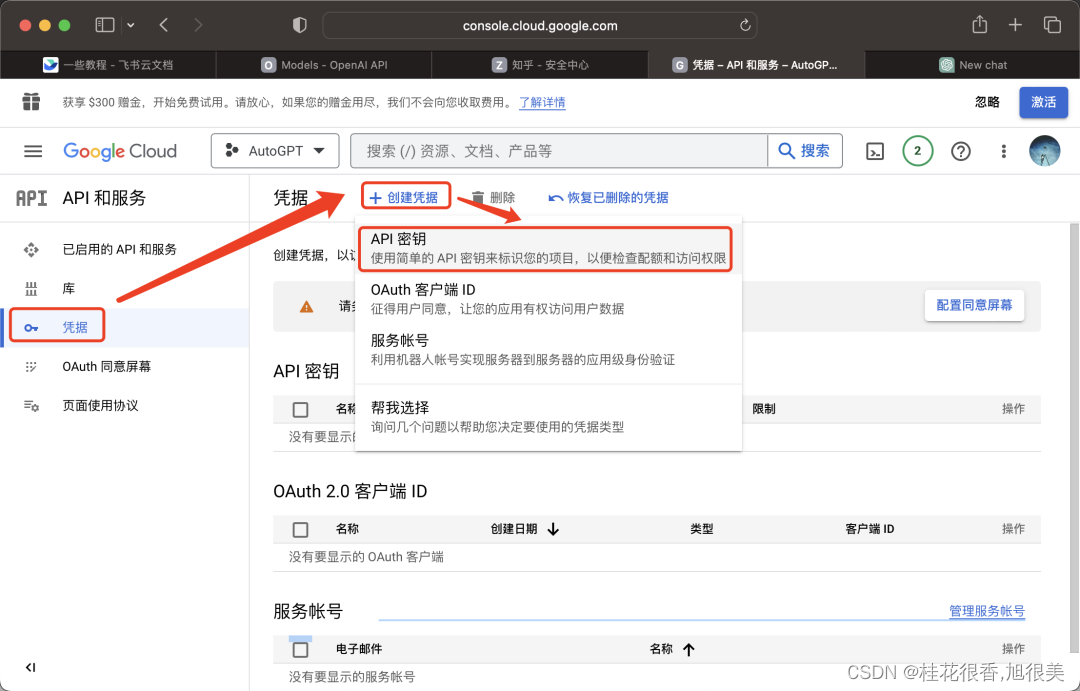1080x691 pixels.
Task: Click the Google Cloud logo
Action: (x=120, y=151)
